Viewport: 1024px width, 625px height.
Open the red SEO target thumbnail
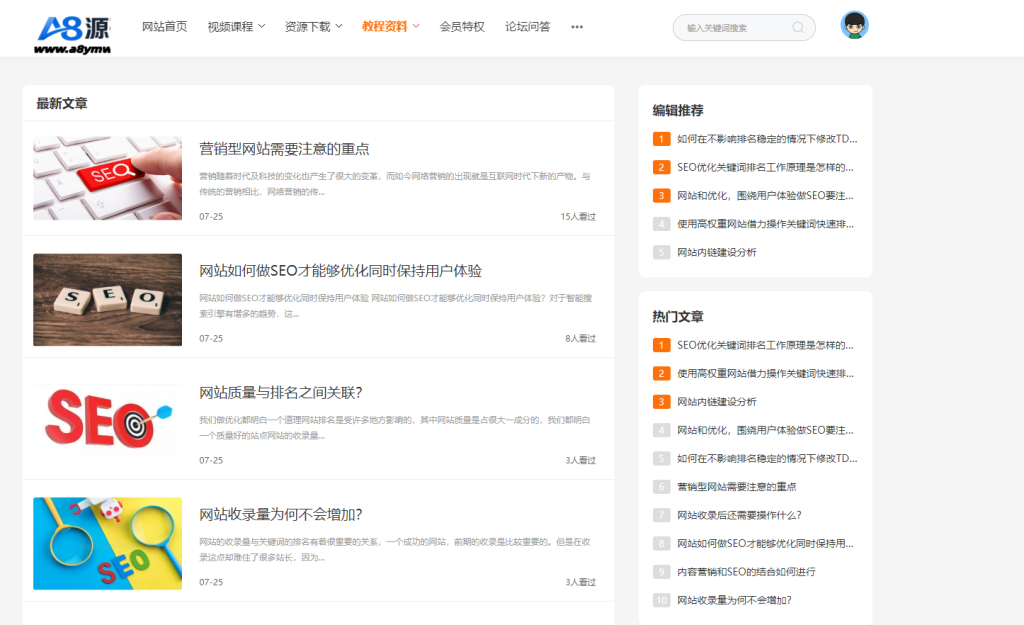pos(108,420)
